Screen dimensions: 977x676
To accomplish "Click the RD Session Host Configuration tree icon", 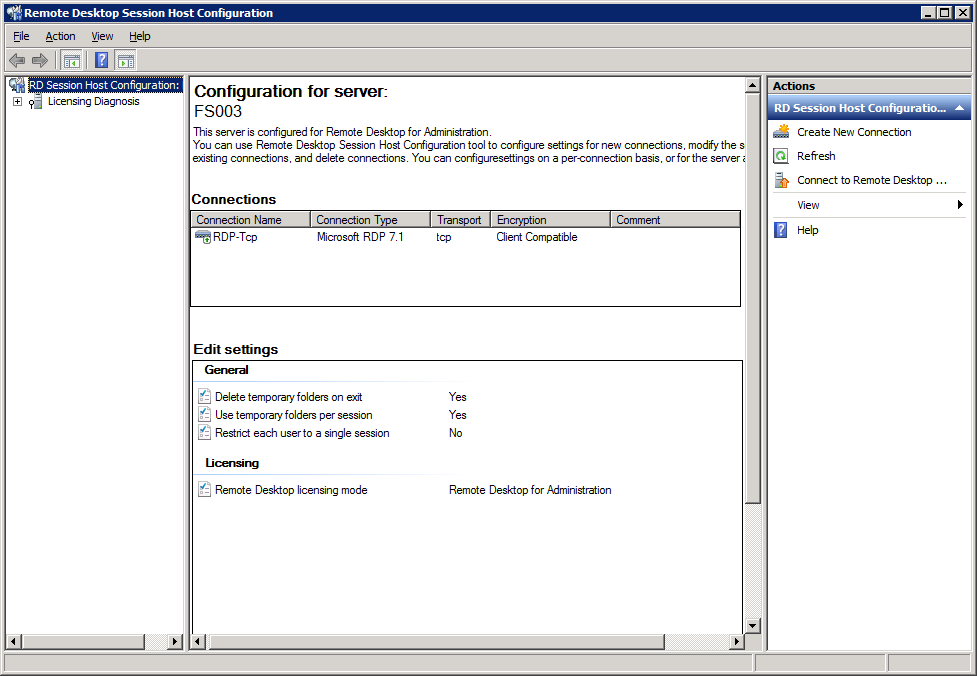I will [17, 85].
